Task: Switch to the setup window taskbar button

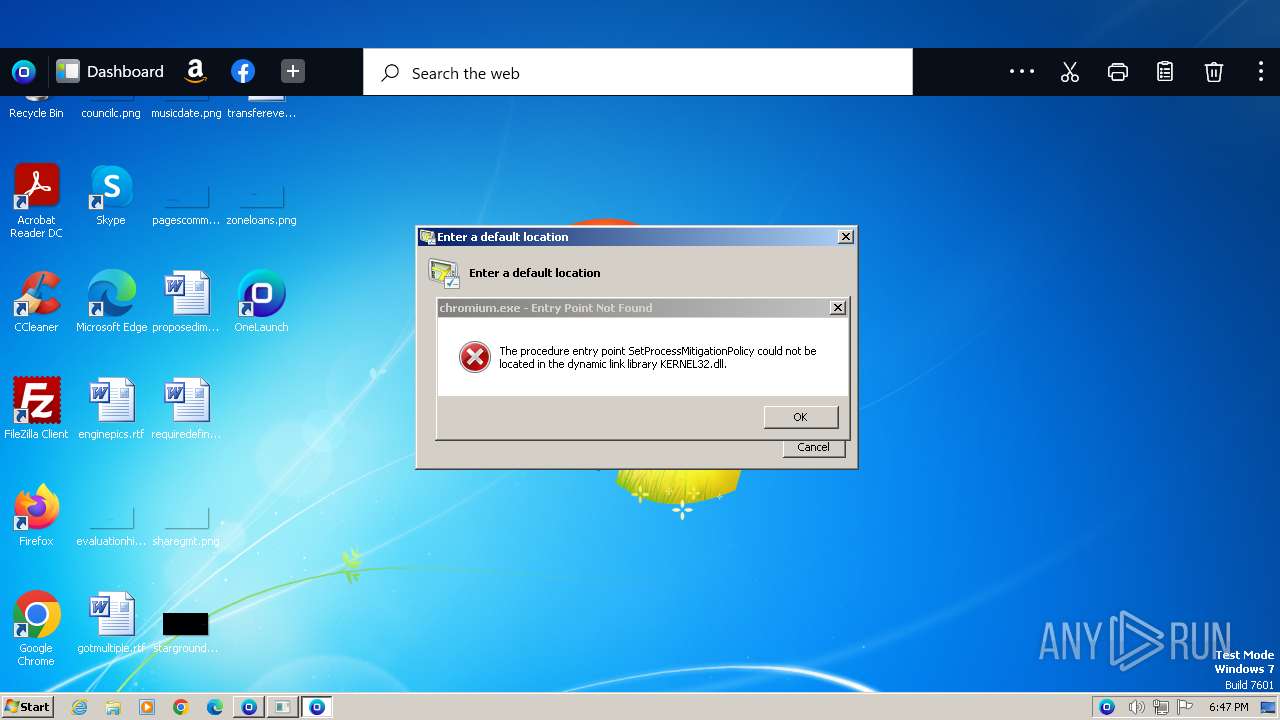Action: [283, 707]
